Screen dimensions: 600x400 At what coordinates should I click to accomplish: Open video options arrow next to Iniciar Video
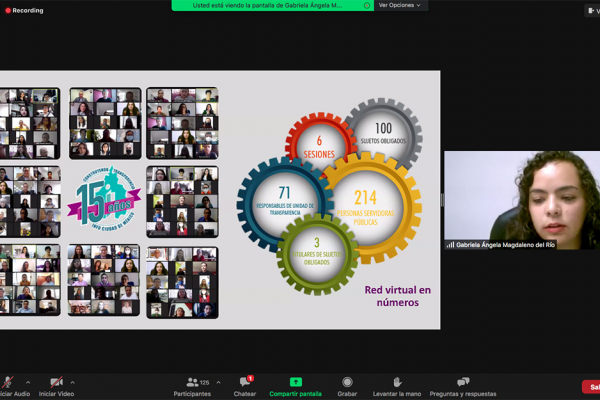coord(72,382)
